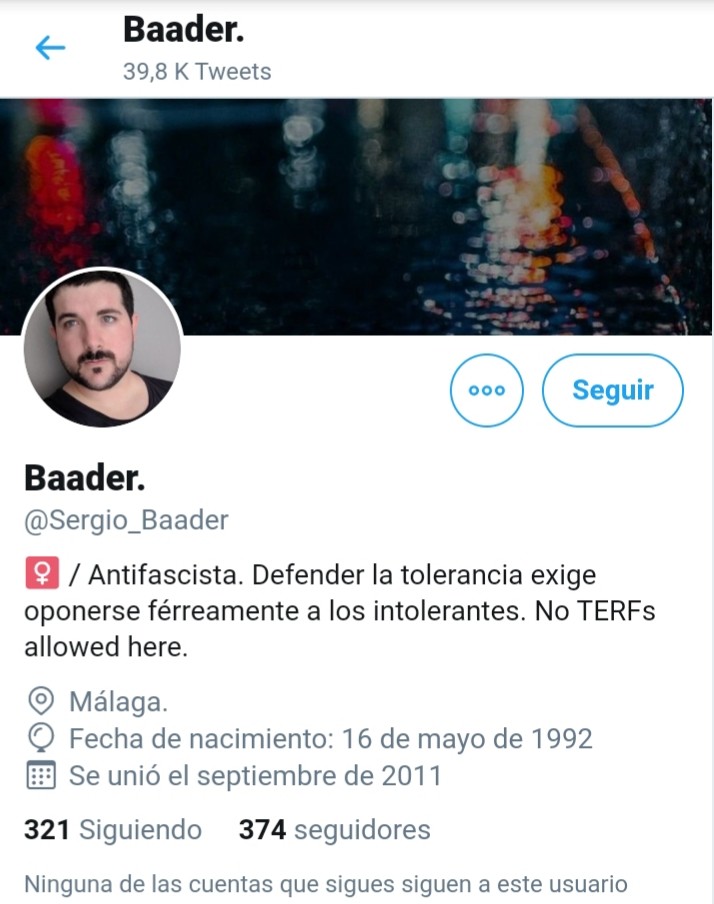Click the Ninguna de las cuentas notice
The width and height of the screenshot is (714, 904).
point(326,884)
